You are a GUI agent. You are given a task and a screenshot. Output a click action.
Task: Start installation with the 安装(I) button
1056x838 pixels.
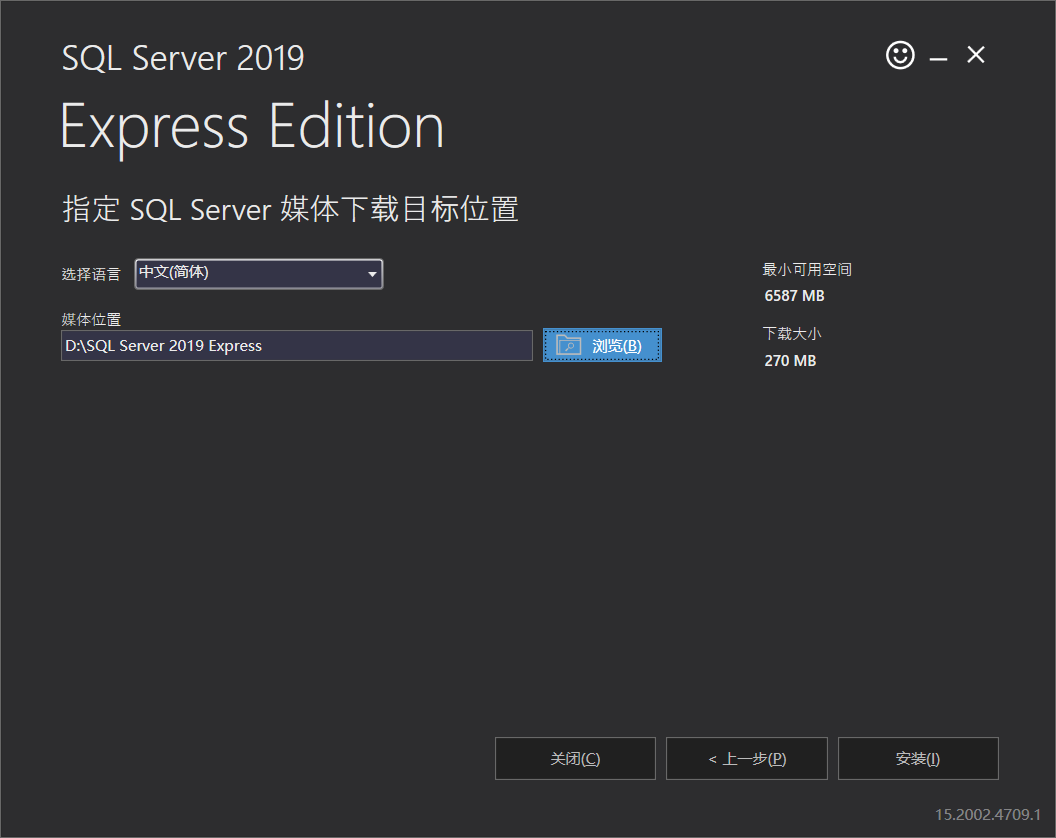coord(918,759)
